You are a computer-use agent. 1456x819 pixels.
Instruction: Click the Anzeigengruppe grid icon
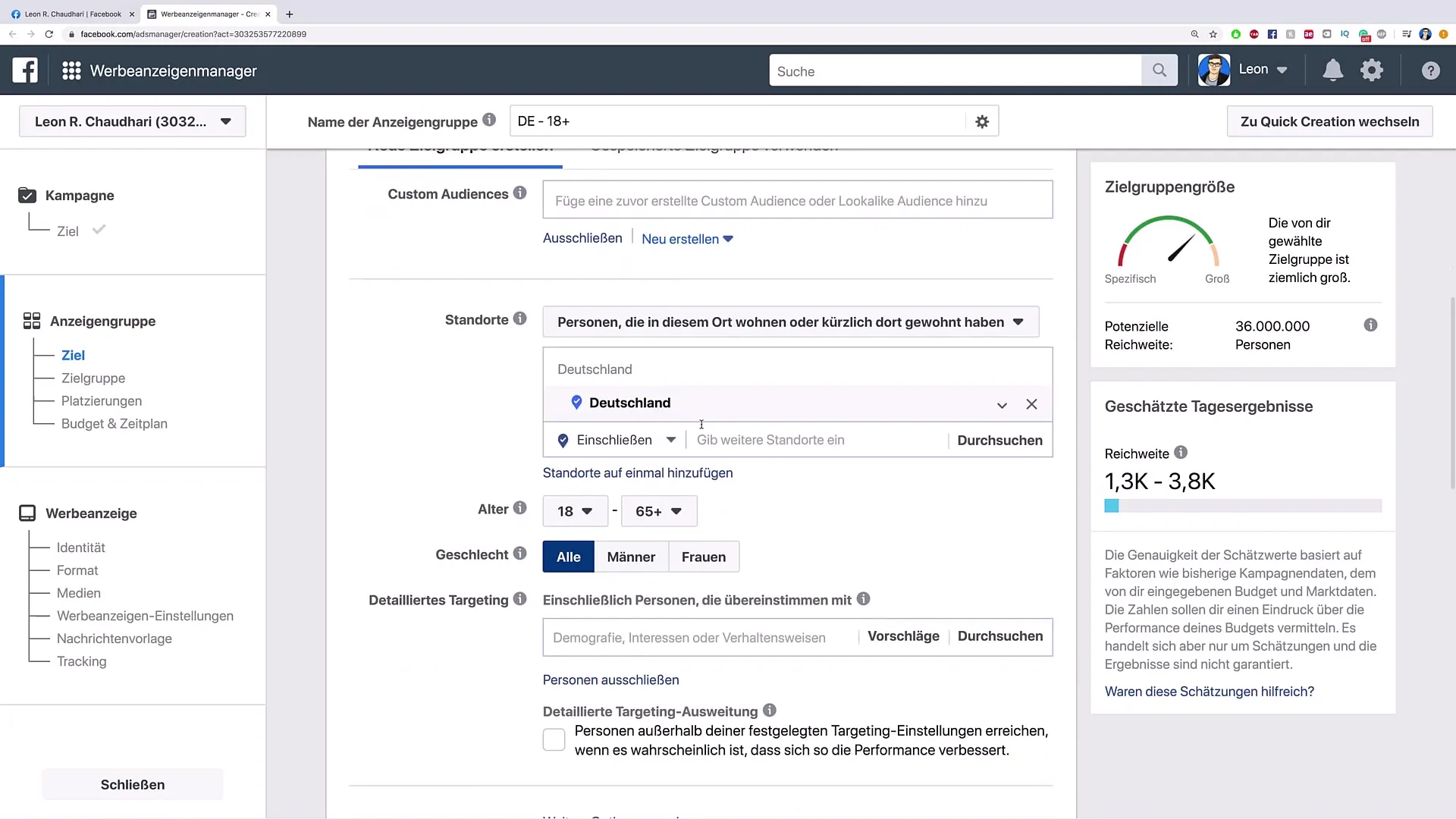coord(32,321)
